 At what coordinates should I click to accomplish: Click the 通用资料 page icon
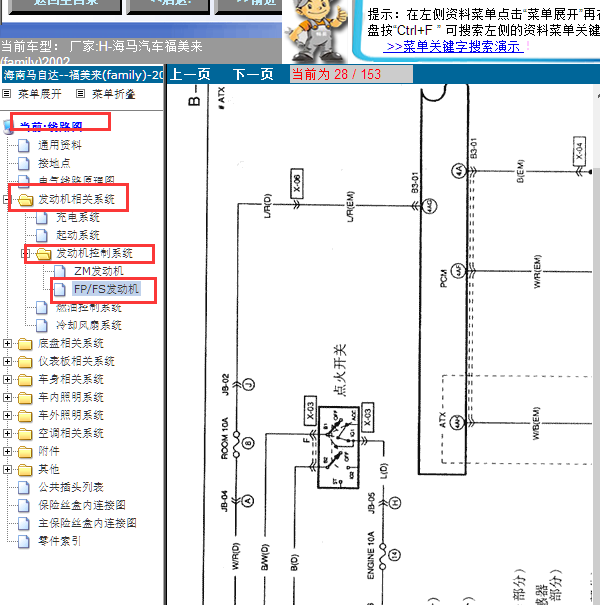(x=24, y=145)
